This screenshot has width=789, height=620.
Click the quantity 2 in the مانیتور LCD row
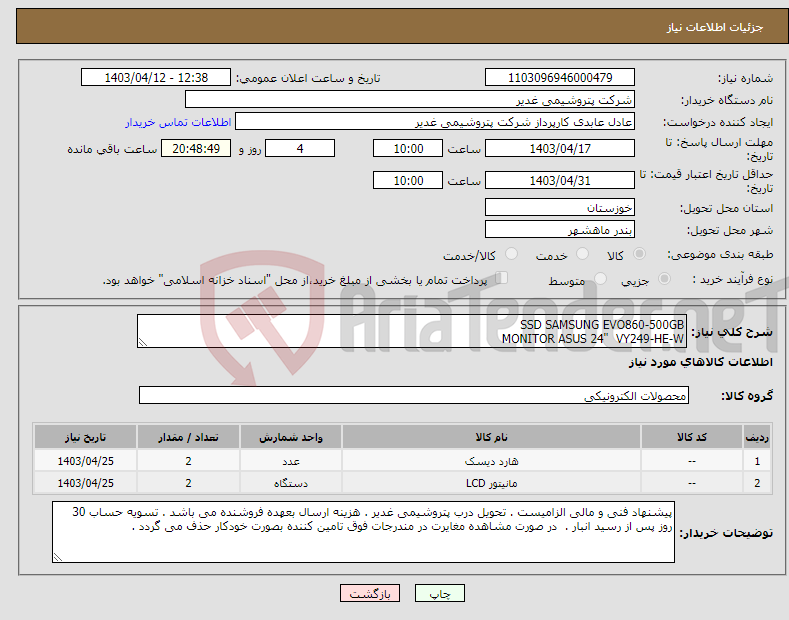[188, 483]
